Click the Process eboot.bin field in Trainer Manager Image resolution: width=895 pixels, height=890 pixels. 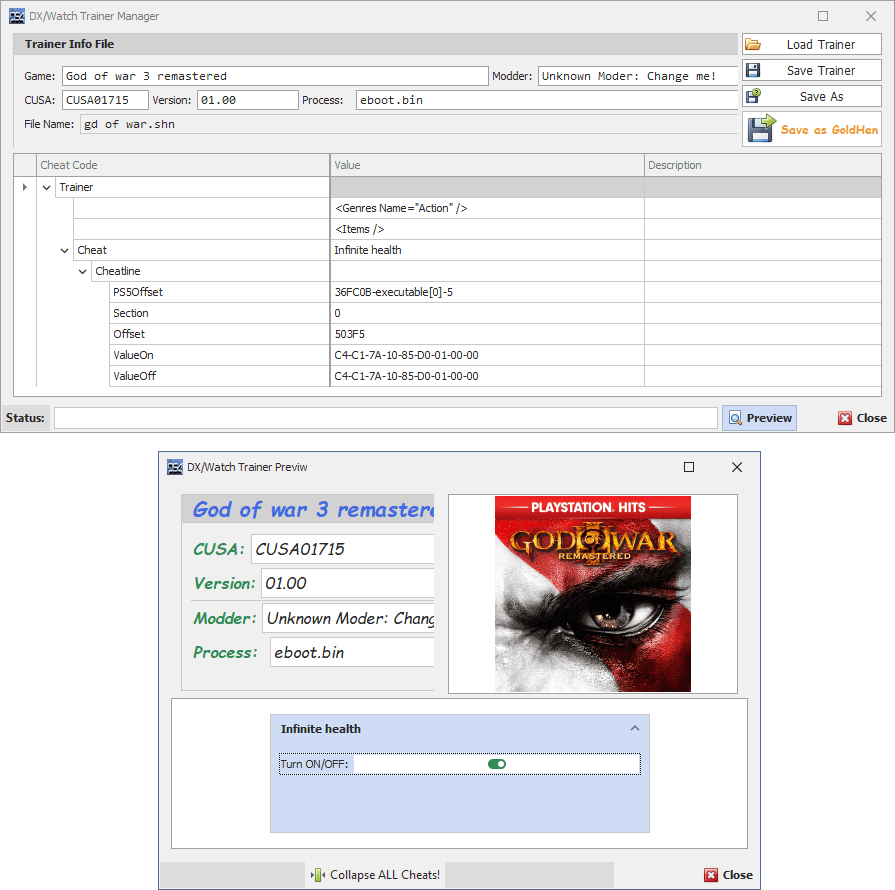(x=547, y=100)
